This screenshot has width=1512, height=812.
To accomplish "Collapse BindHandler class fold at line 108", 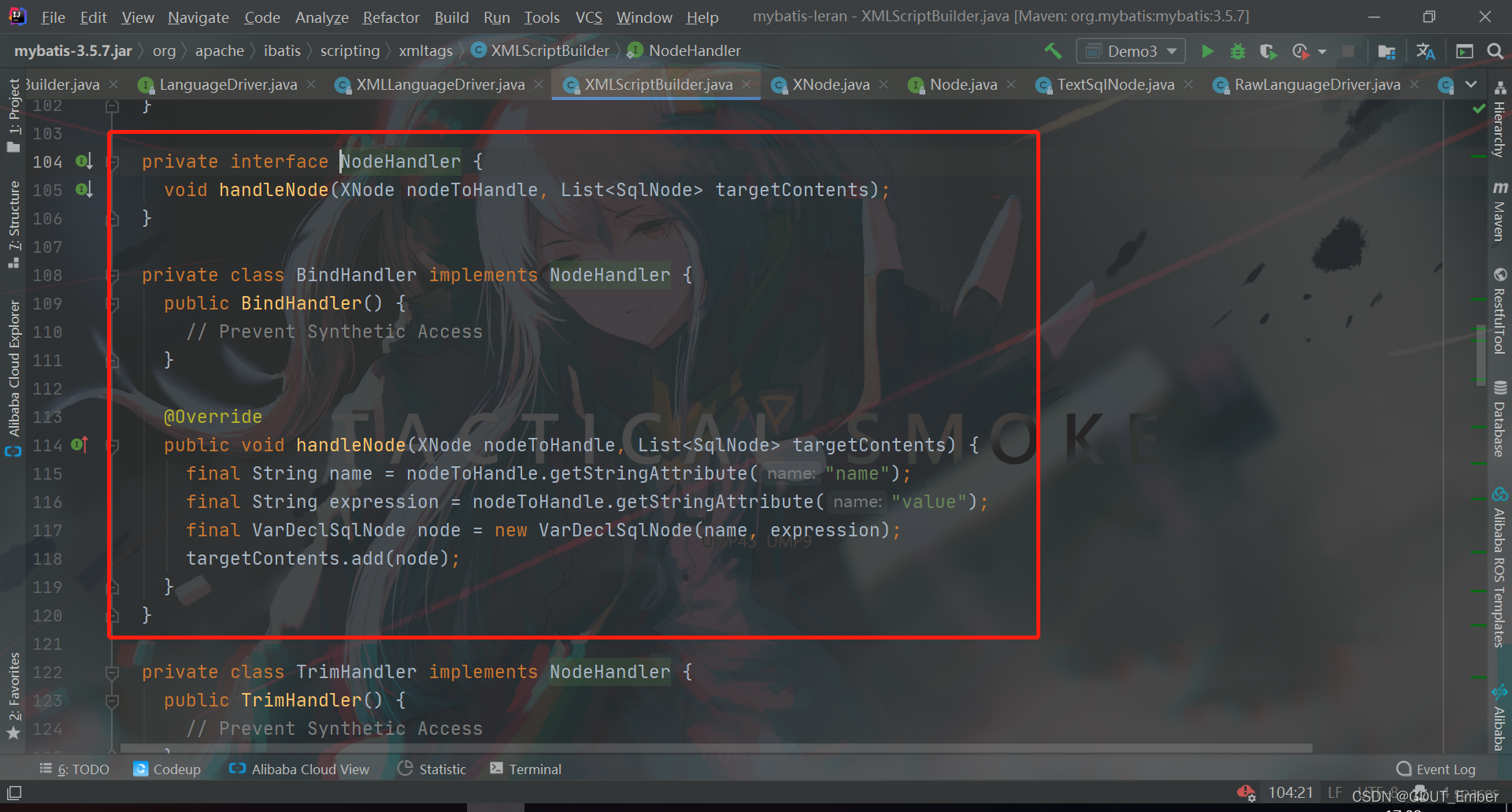I will pyautogui.click(x=113, y=276).
